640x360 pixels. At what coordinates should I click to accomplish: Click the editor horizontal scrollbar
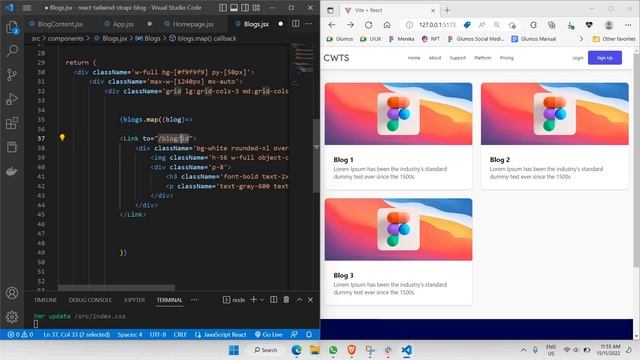tap(116, 287)
